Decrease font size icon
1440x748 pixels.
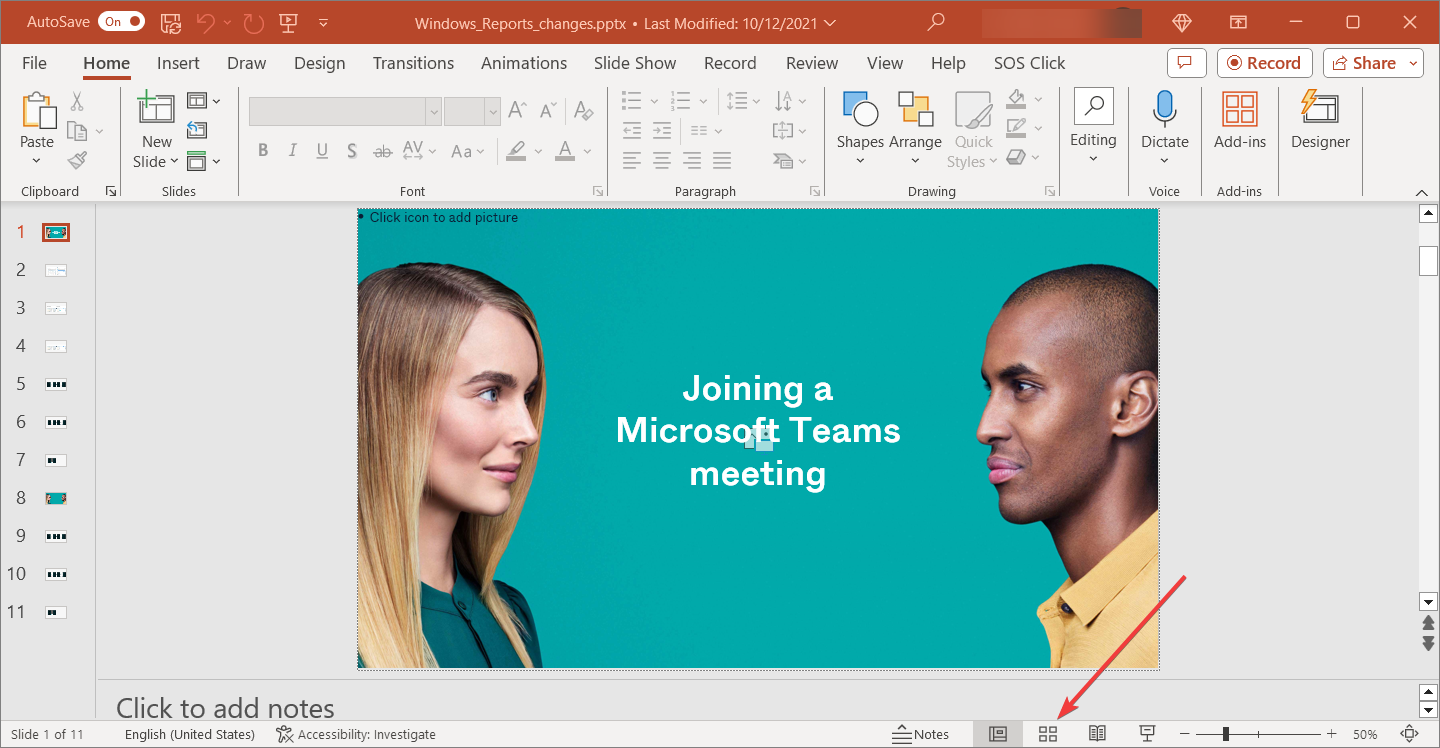click(547, 110)
